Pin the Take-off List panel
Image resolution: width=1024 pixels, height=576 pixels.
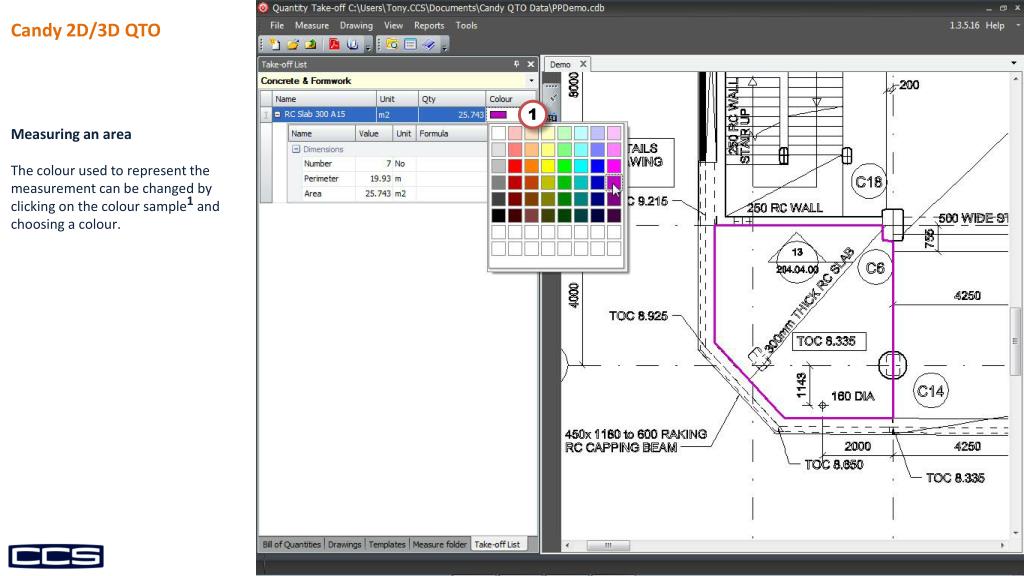[516, 64]
